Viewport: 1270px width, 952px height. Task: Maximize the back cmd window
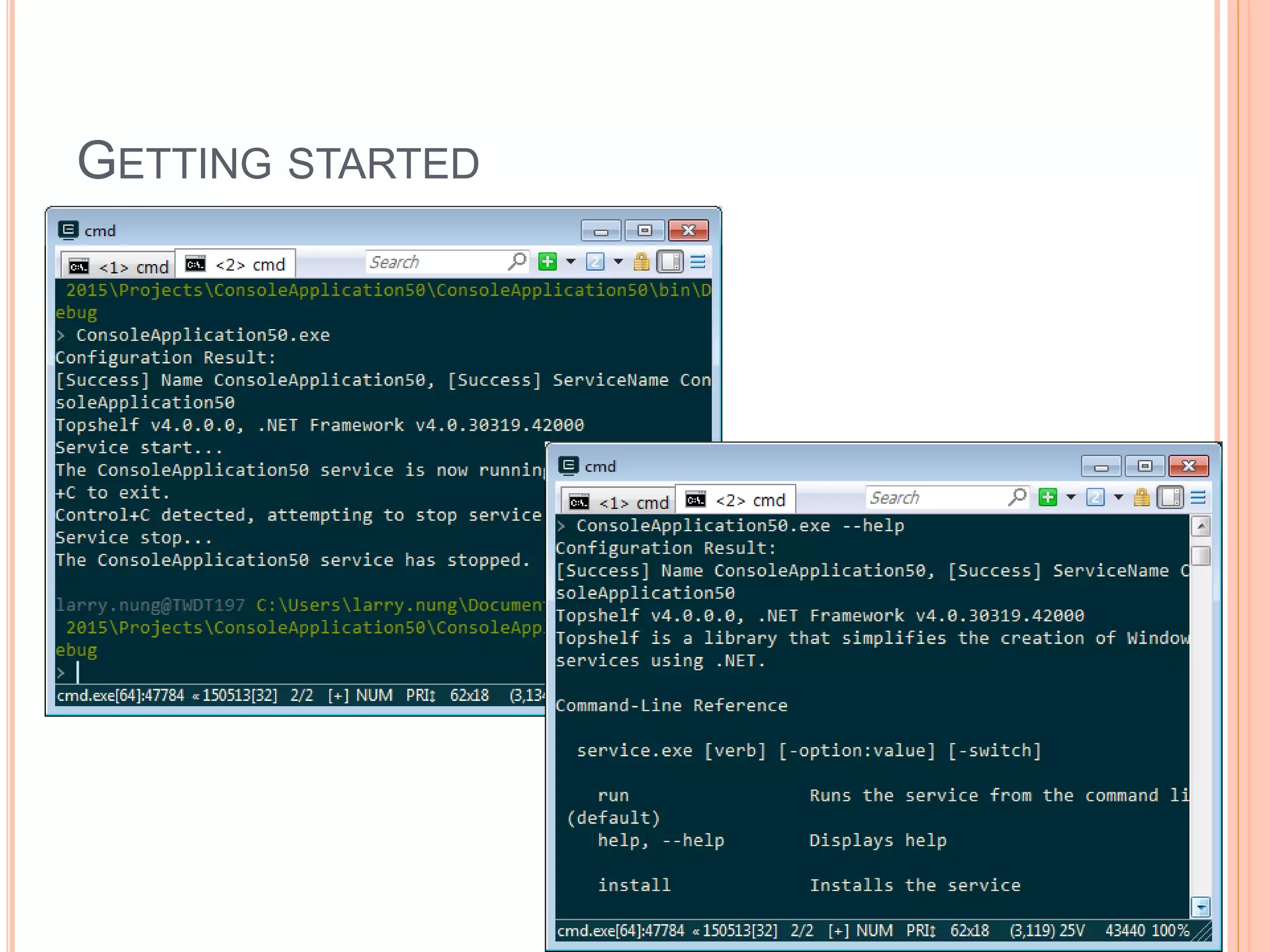tap(645, 231)
